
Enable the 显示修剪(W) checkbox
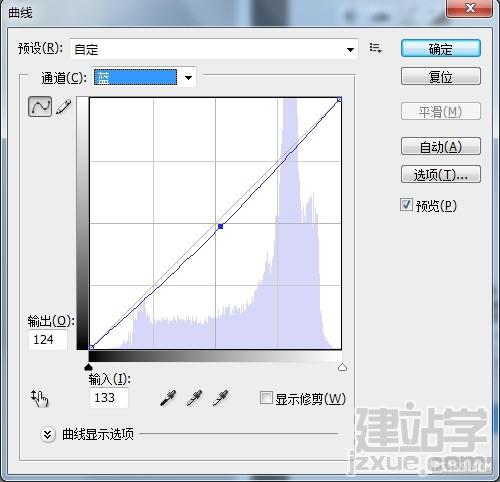pos(266,398)
